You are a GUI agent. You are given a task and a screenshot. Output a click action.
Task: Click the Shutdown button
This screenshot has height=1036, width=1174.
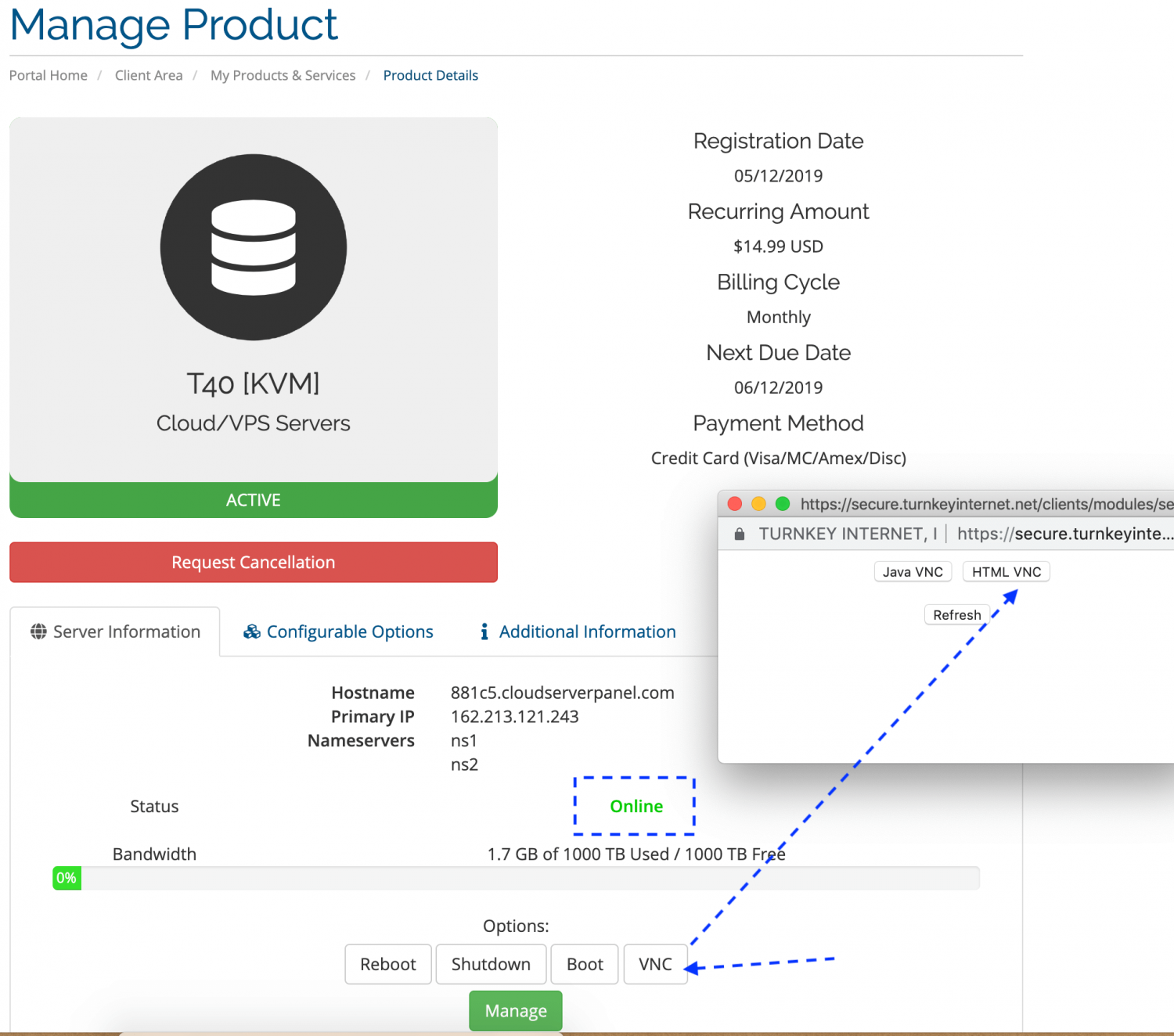pos(491,964)
